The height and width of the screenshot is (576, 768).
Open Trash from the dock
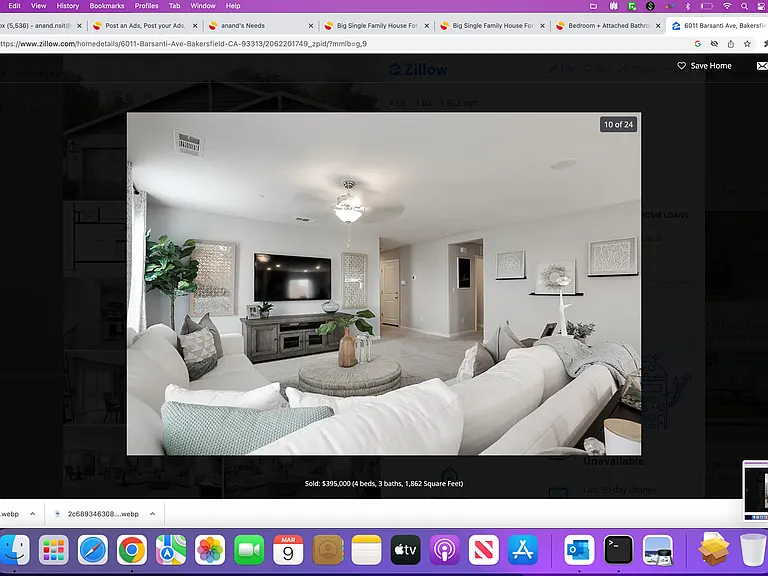click(x=753, y=550)
